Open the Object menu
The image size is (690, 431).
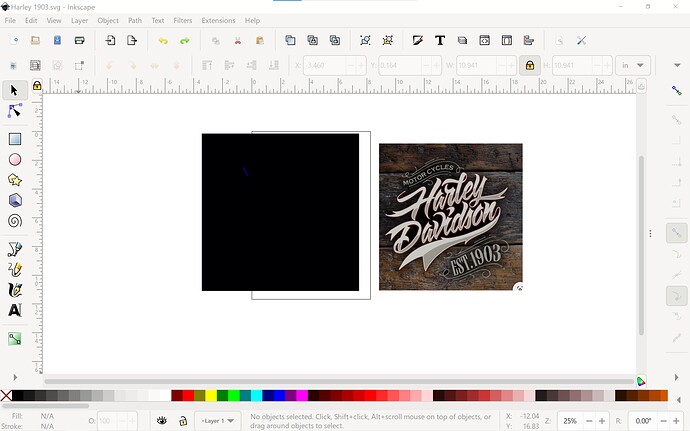[108, 20]
